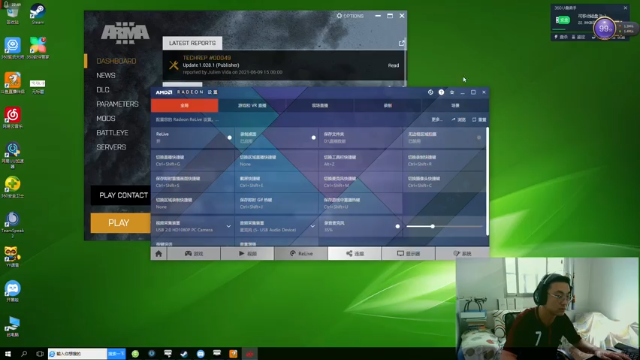Toggle the ReLive on/off switch
The height and width of the screenshot is (360, 640).
coord(229,138)
